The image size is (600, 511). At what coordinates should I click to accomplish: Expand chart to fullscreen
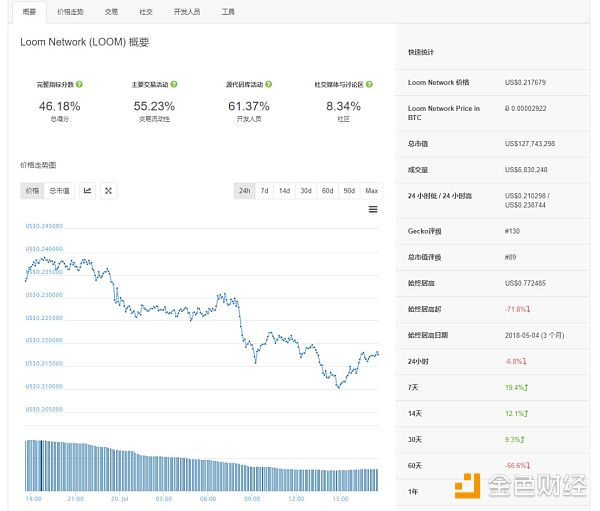(108, 191)
